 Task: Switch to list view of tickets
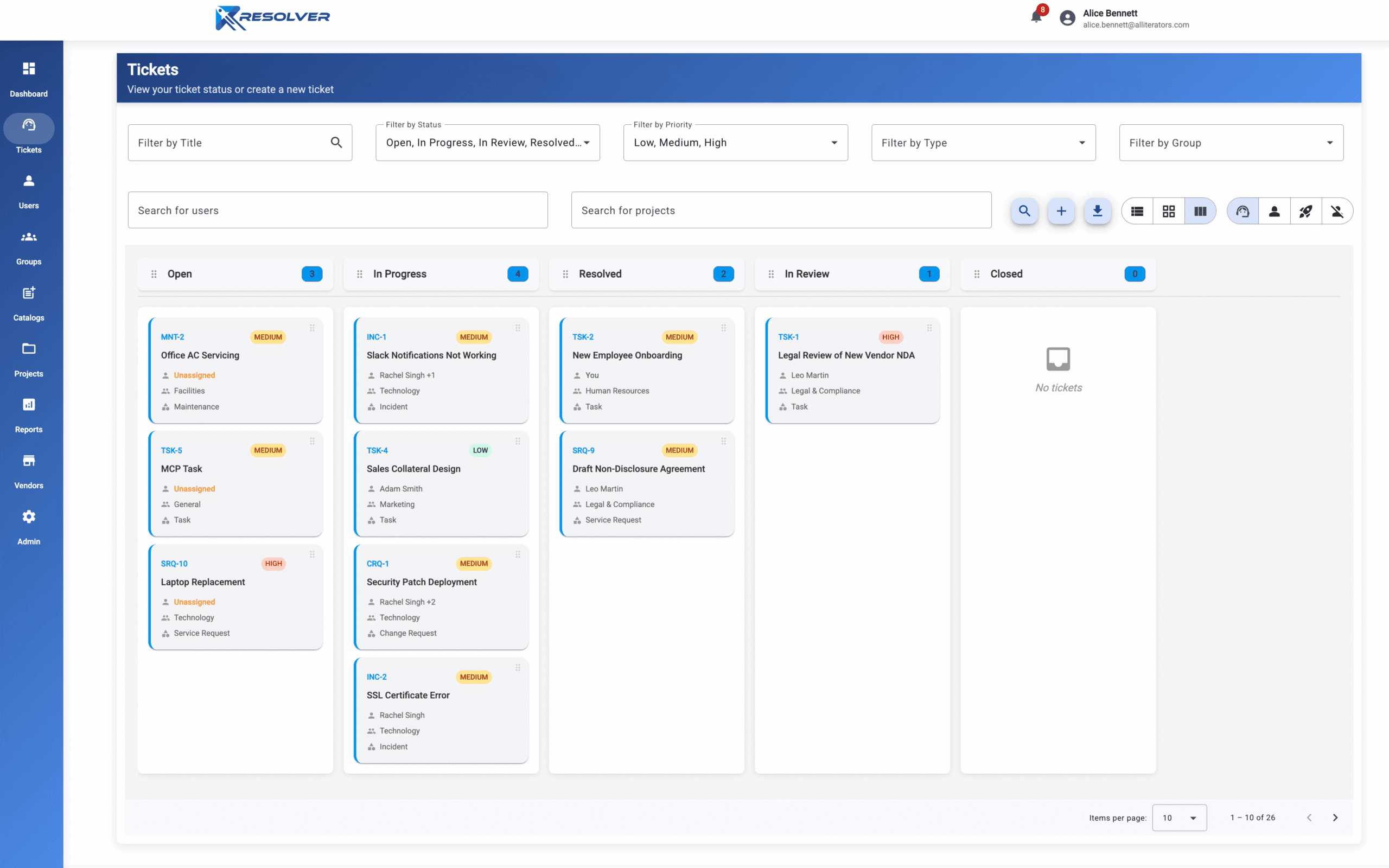[x=1137, y=210]
